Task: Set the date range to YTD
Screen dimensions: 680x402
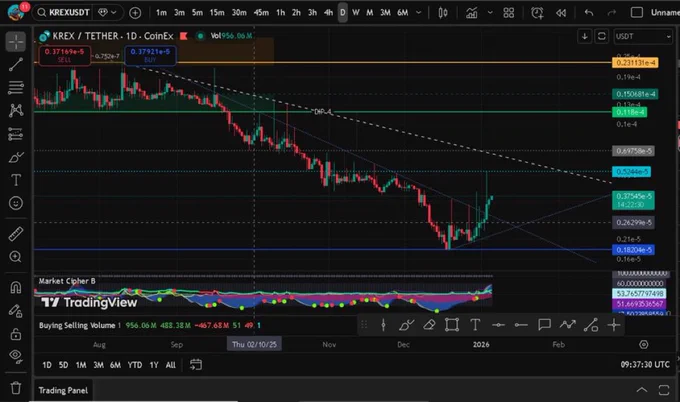Action: [134, 365]
